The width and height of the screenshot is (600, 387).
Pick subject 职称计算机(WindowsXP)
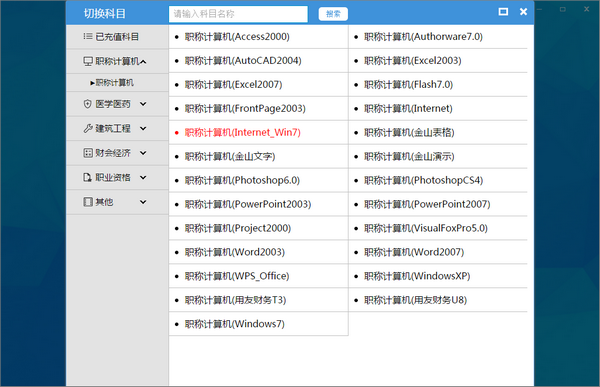point(417,276)
